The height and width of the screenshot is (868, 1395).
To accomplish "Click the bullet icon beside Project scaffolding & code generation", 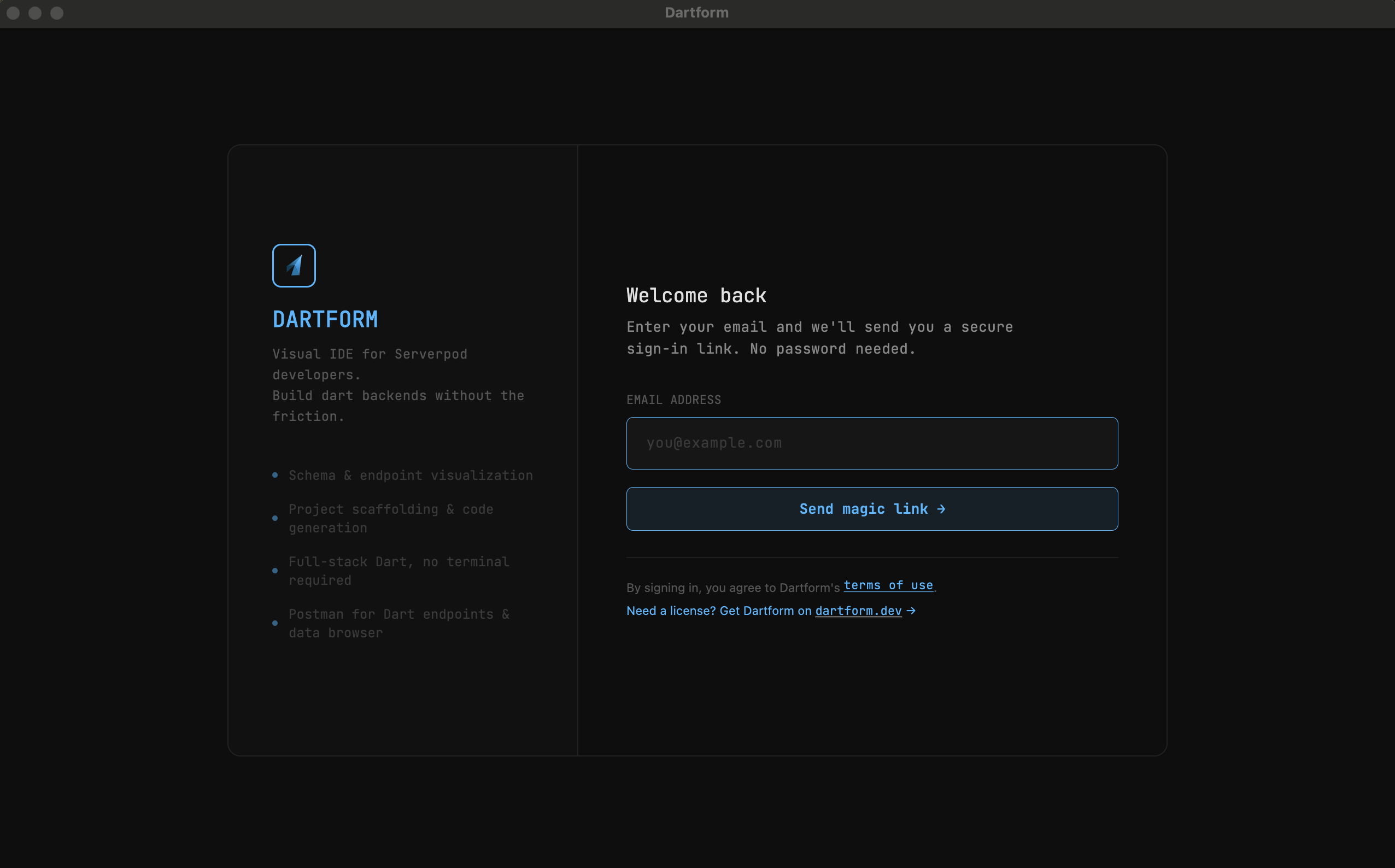I will pos(274,518).
